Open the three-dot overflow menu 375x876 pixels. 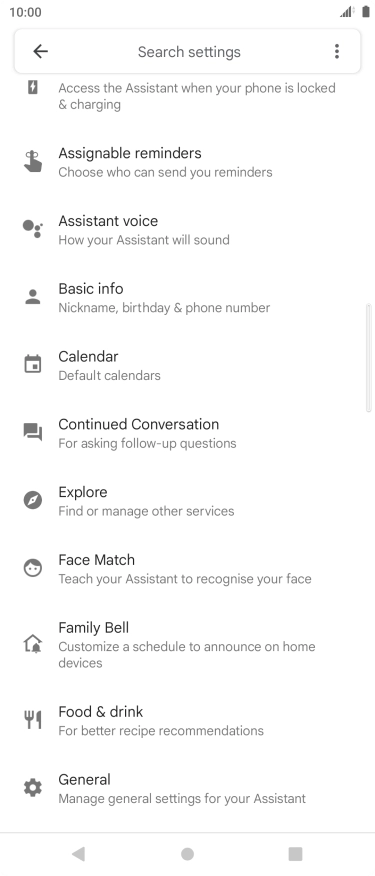tap(336, 51)
